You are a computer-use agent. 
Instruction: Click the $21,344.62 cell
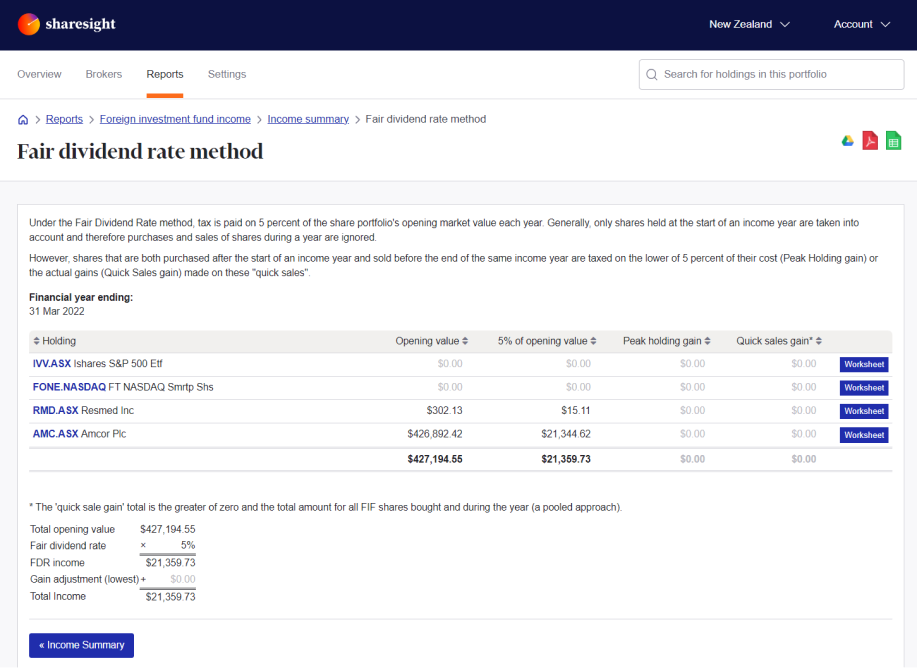tap(566, 434)
